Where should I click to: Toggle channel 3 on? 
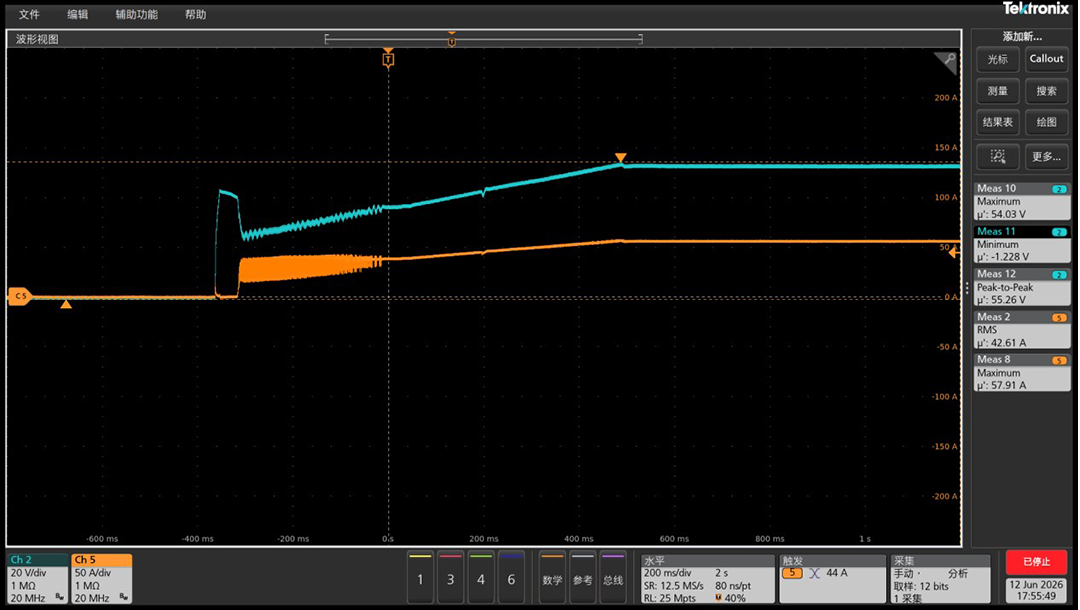point(450,578)
